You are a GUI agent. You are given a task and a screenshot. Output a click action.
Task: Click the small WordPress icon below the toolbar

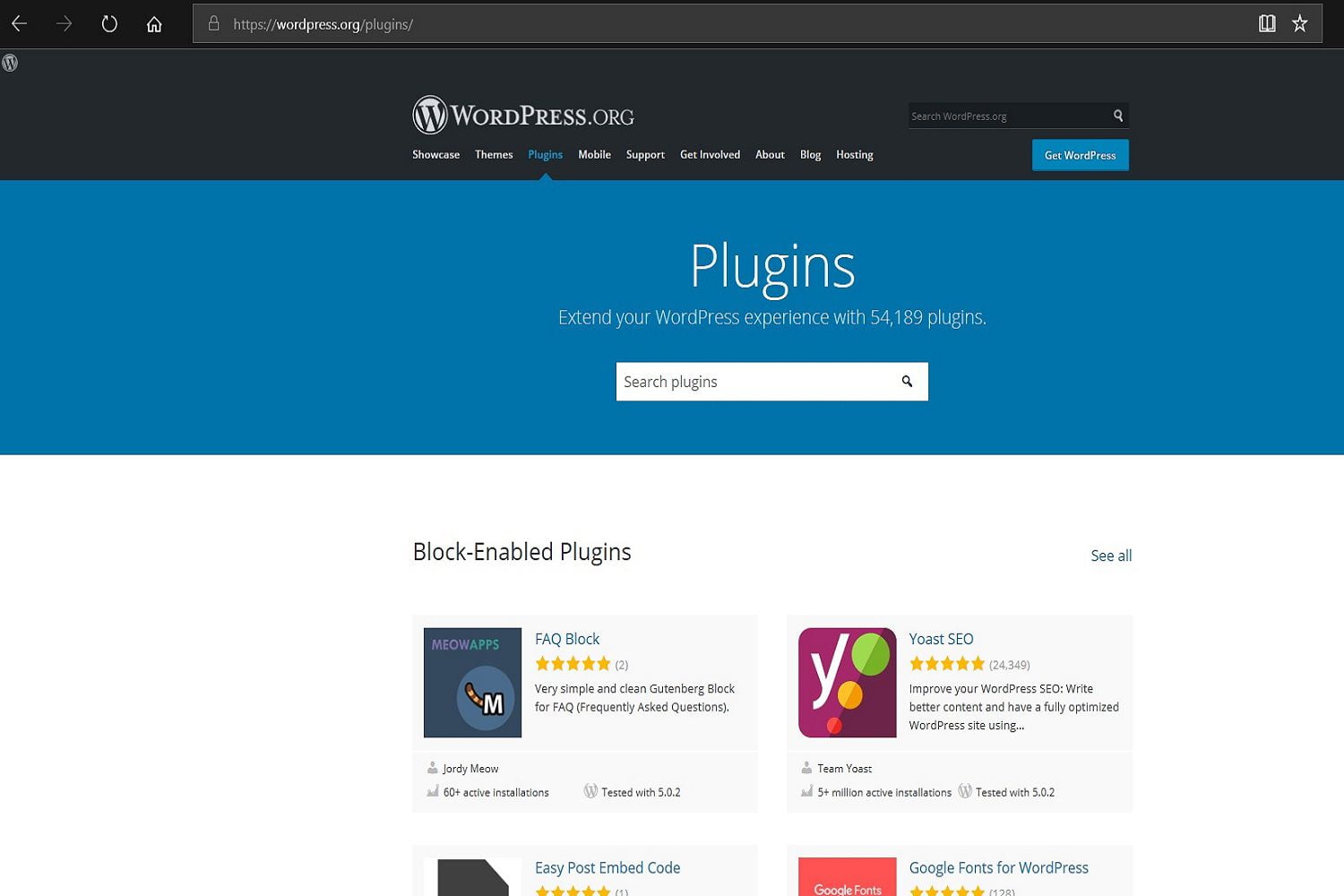(x=10, y=63)
